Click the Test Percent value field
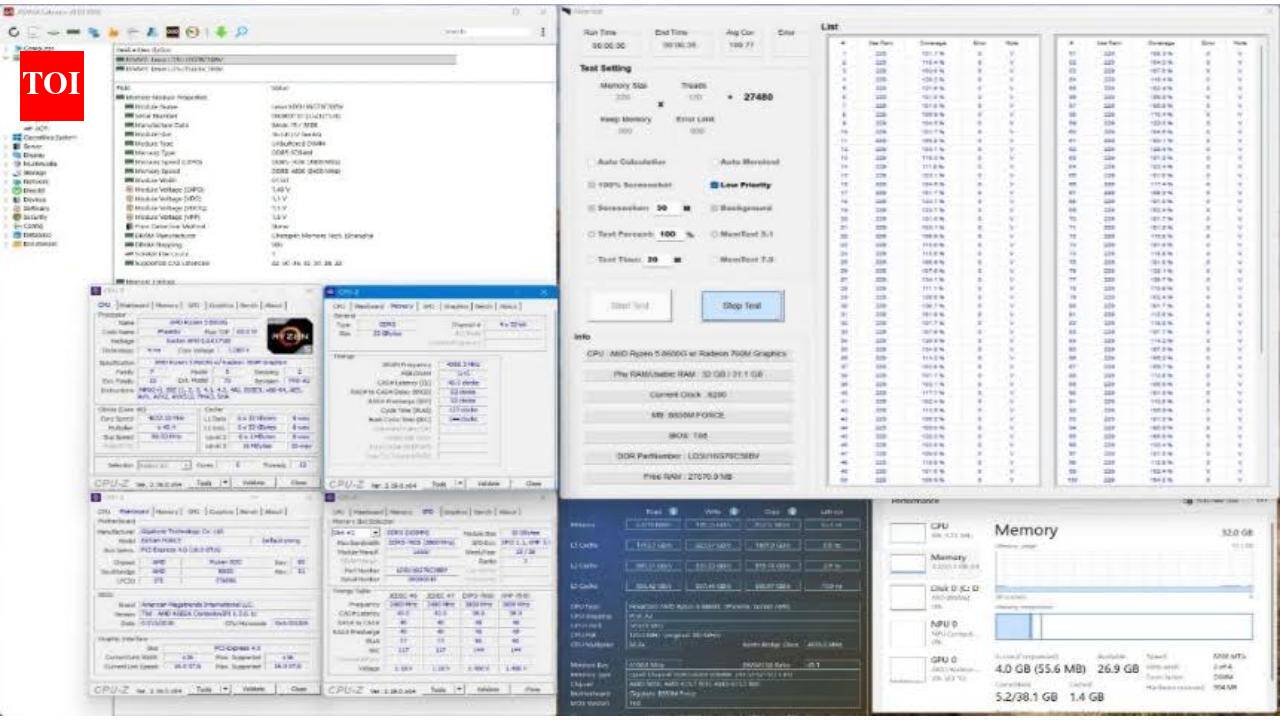Image resolution: width=1280 pixels, height=720 pixels. click(x=668, y=234)
